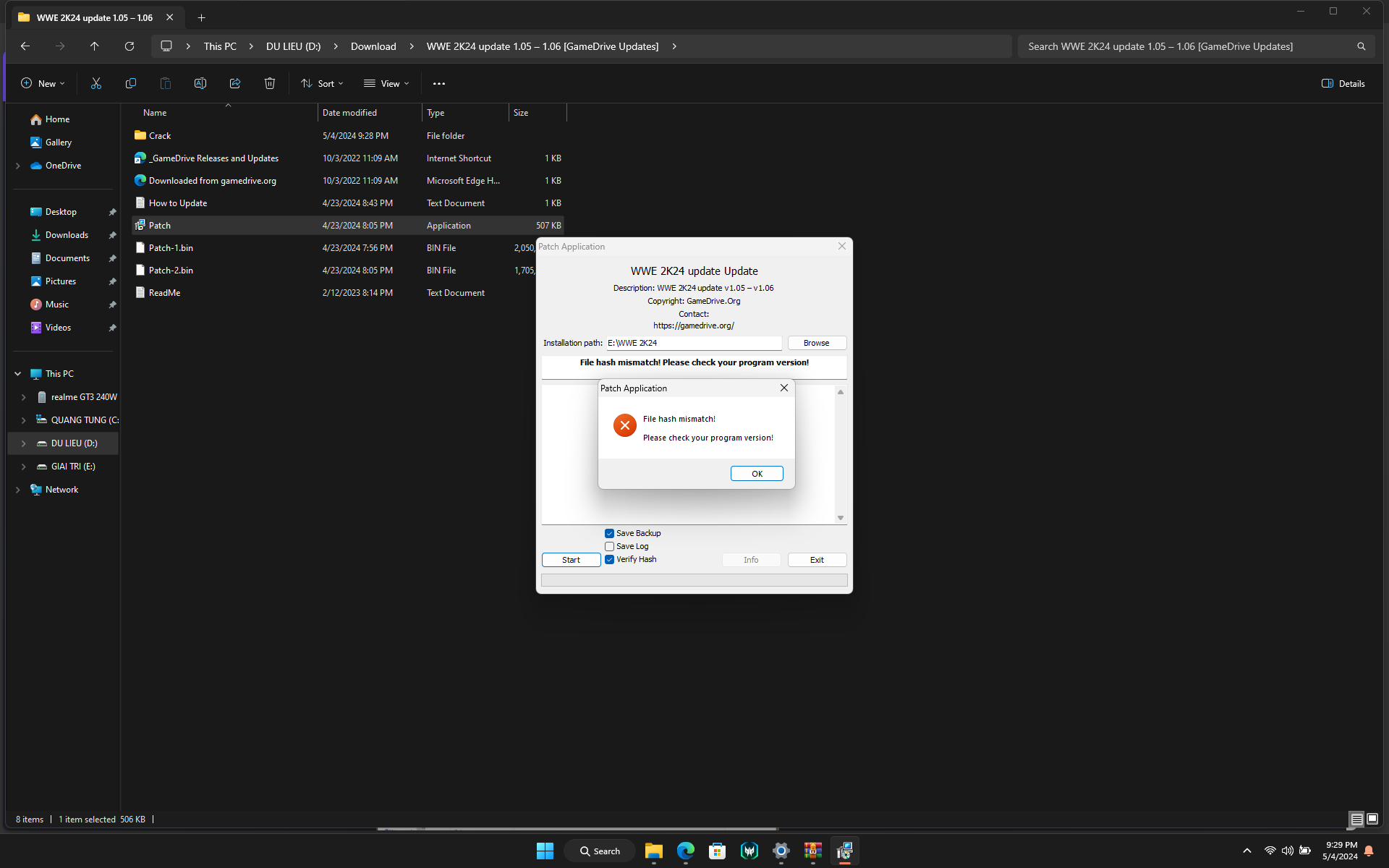Click the Delete trash icon

[270, 83]
